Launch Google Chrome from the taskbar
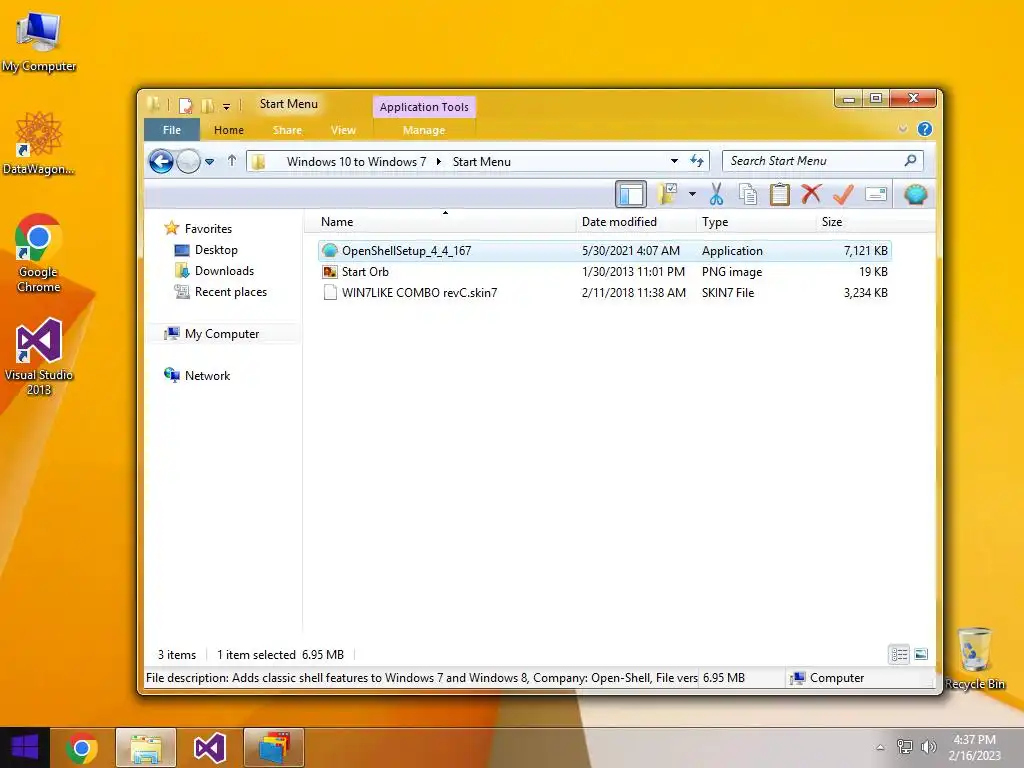This screenshot has height=768, width=1024. pos(82,748)
